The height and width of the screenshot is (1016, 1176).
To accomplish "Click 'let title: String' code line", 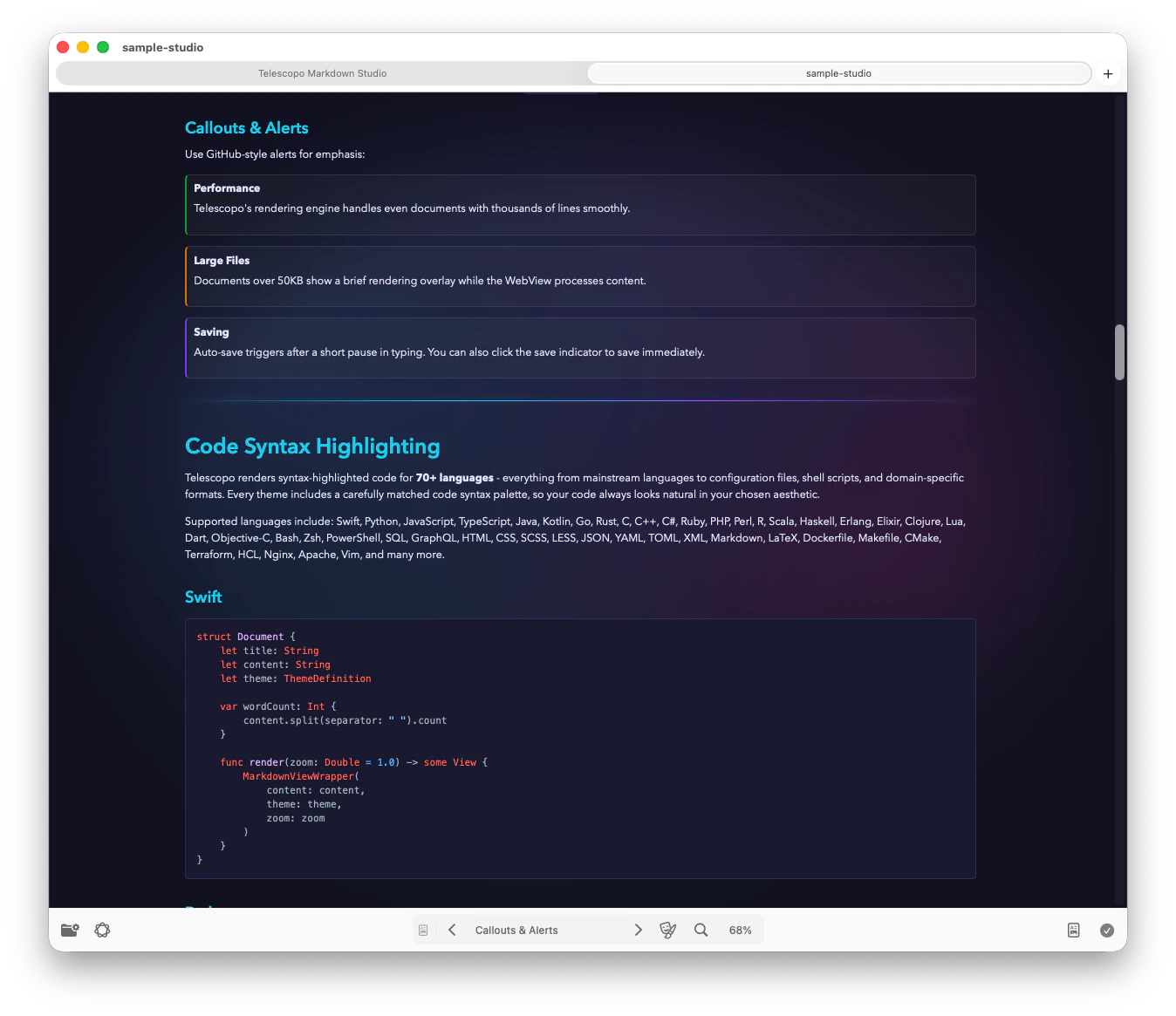I will pyautogui.click(x=270, y=651).
